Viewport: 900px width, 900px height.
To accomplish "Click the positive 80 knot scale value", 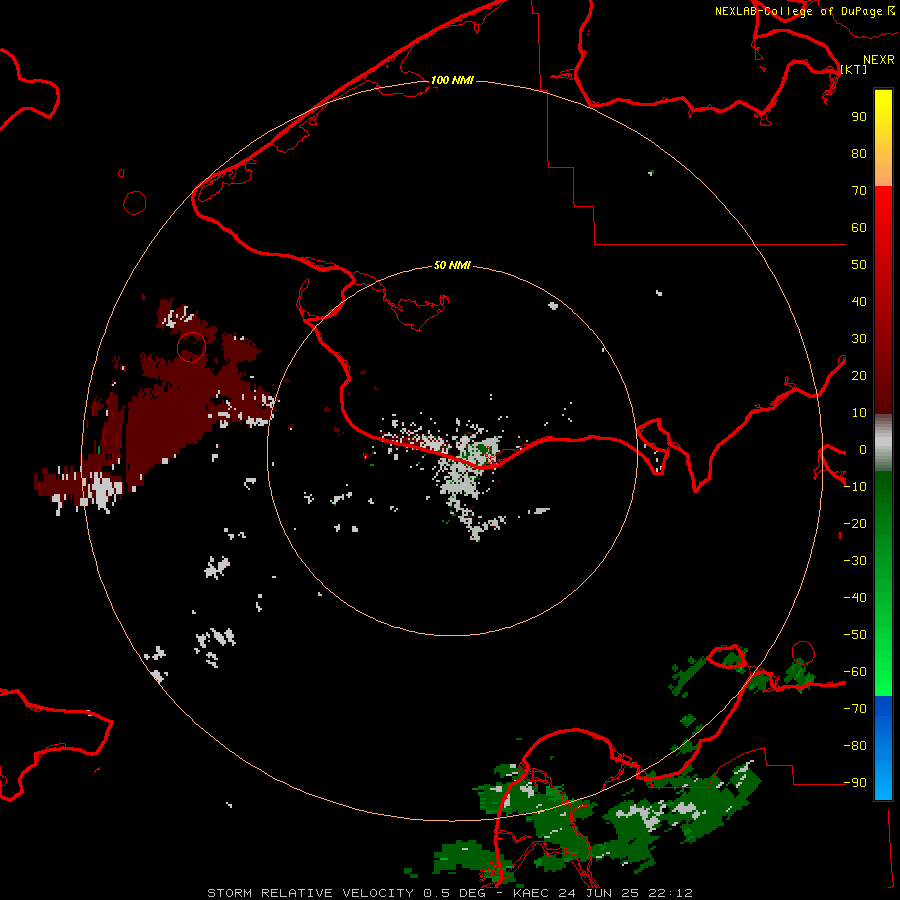I will pos(859,154).
